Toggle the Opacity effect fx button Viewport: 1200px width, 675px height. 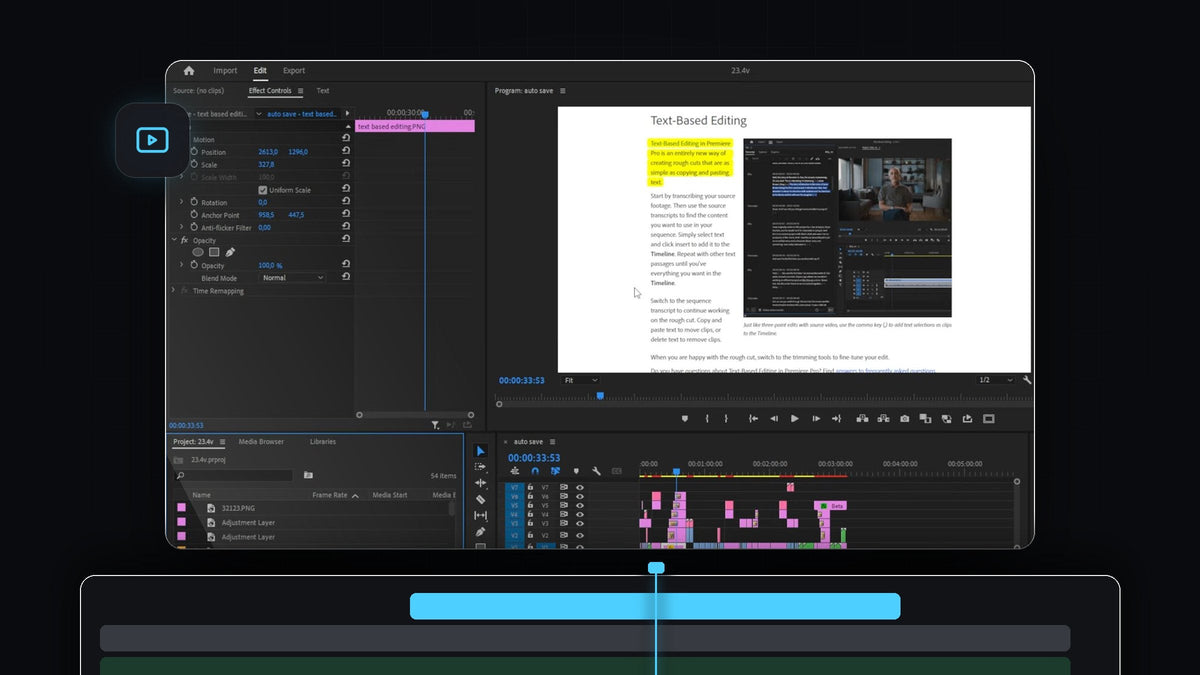184,240
